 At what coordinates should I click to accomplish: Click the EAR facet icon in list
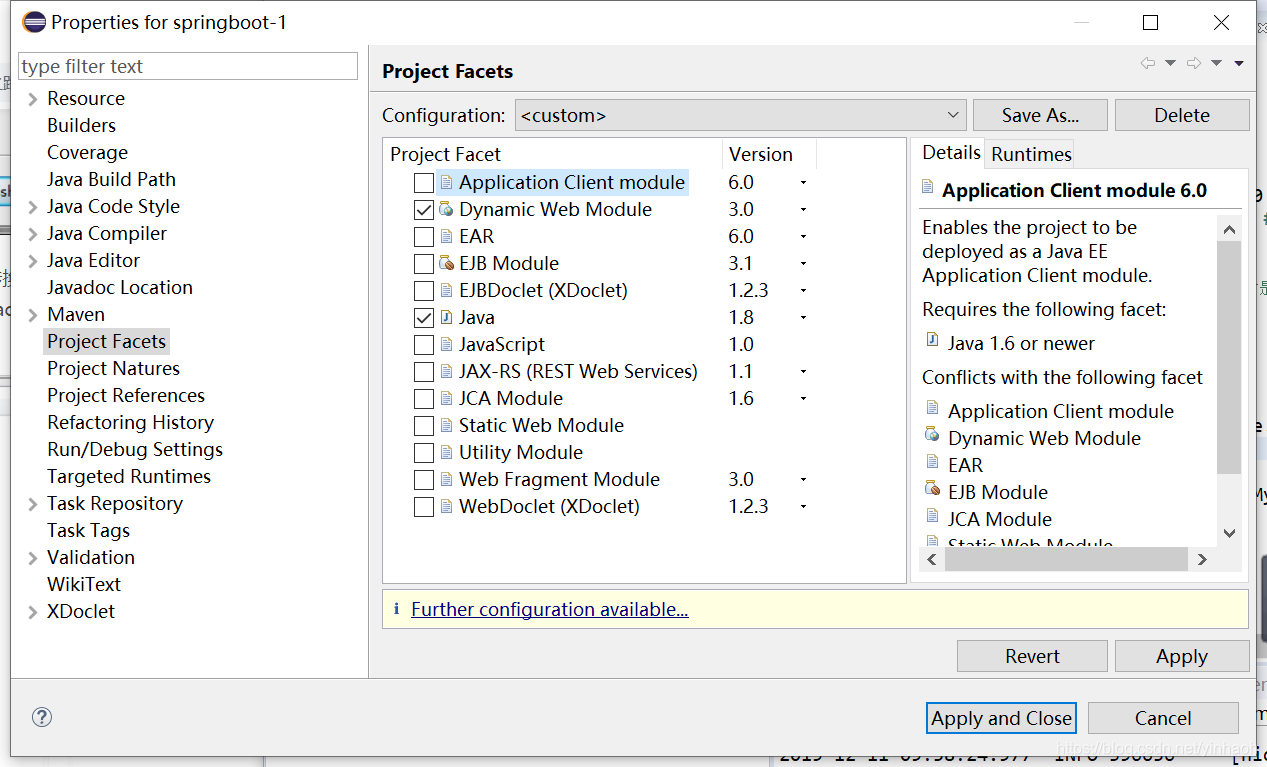tap(446, 236)
